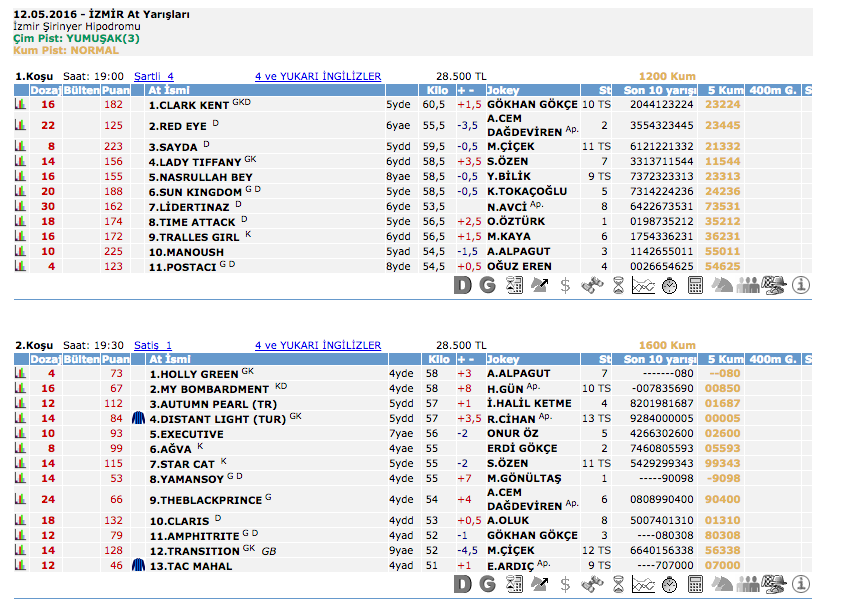The height and width of the screenshot is (614, 841).
Task: Select horse name SUN KINGDOM
Action: (194, 191)
